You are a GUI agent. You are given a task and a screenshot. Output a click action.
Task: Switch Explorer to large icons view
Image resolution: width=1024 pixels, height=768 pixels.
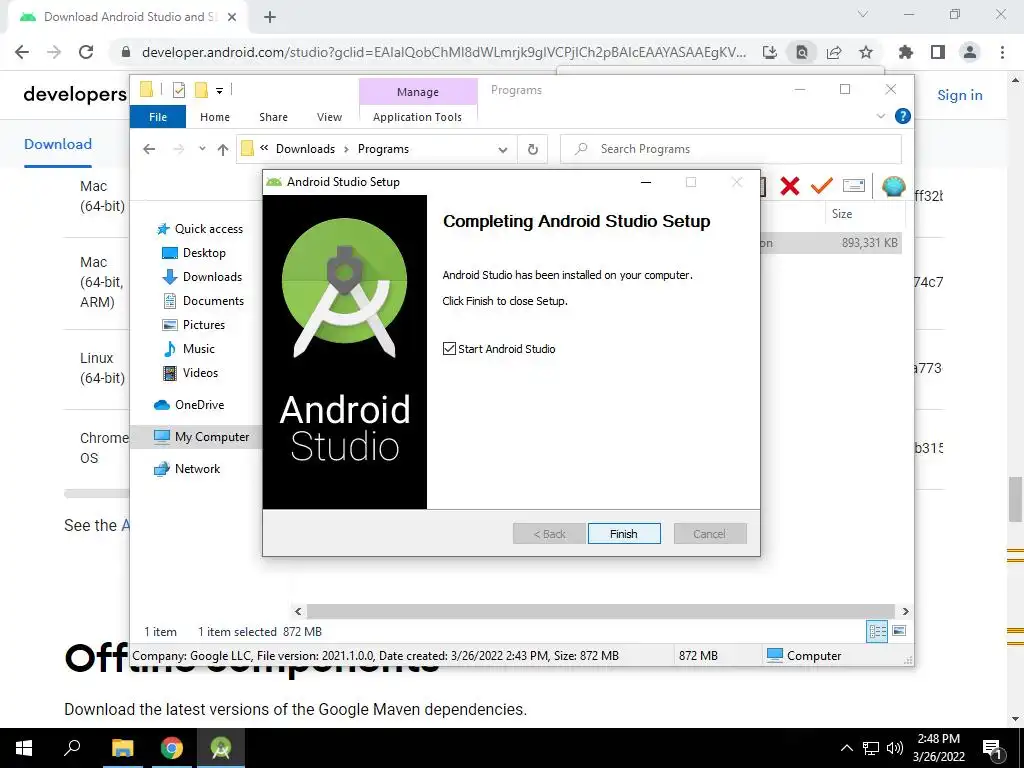(899, 631)
